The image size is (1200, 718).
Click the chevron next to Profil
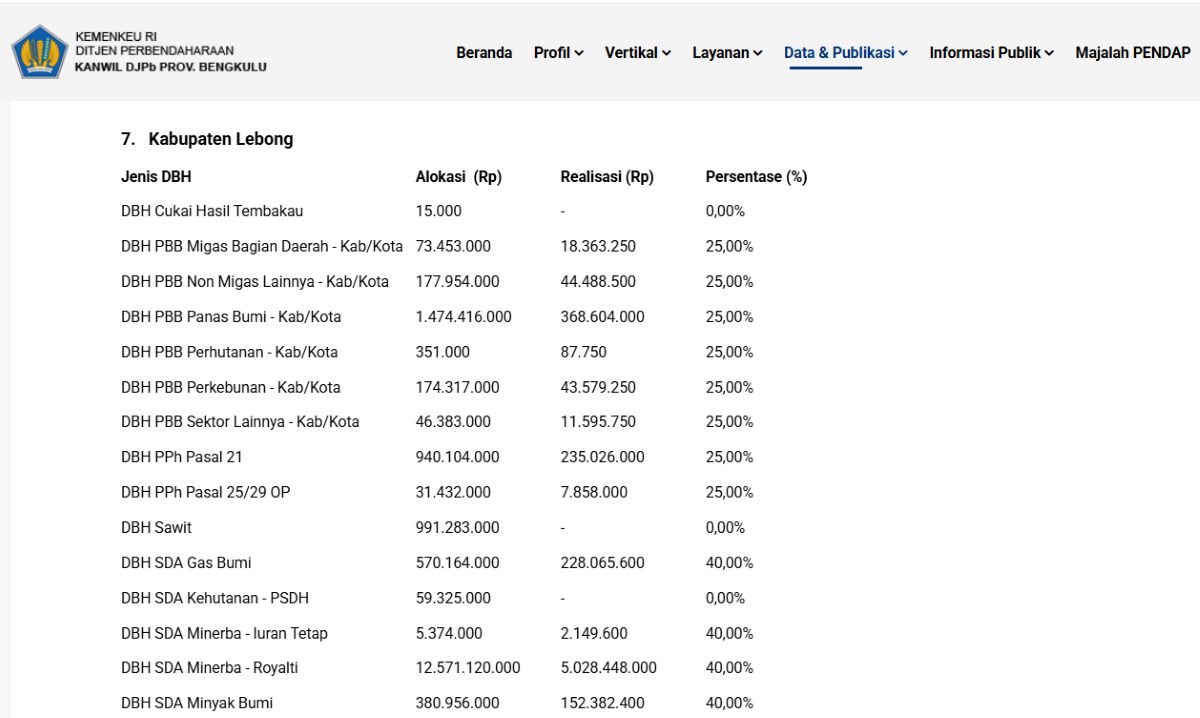(579, 54)
